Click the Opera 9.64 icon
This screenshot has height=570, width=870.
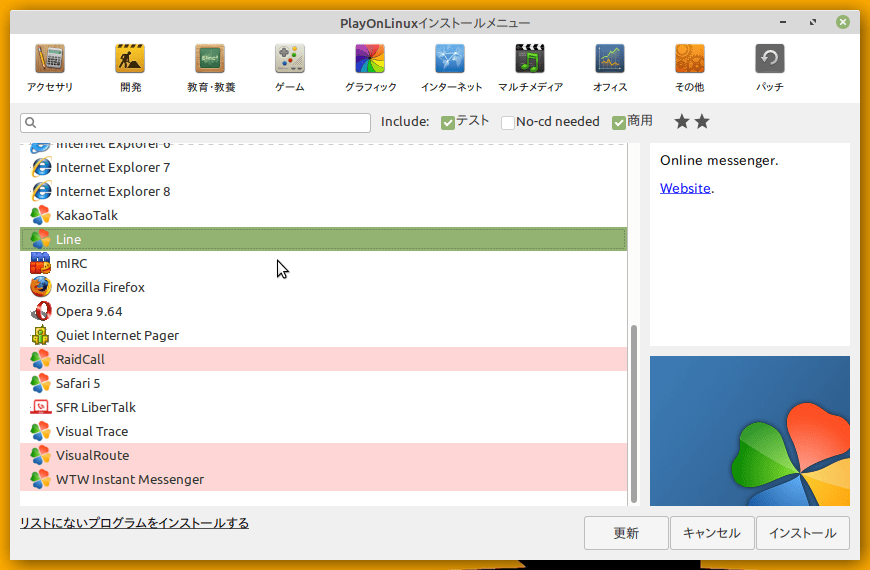tap(41, 311)
